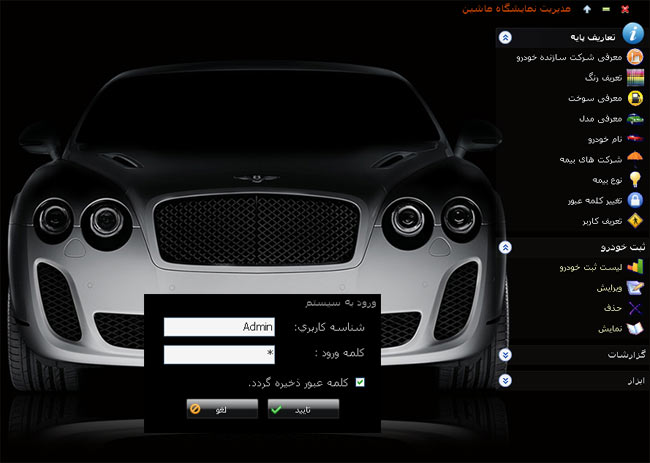650x463 pixels.
Task: Open the نوع بیمه menu entry
Action: 607,180
